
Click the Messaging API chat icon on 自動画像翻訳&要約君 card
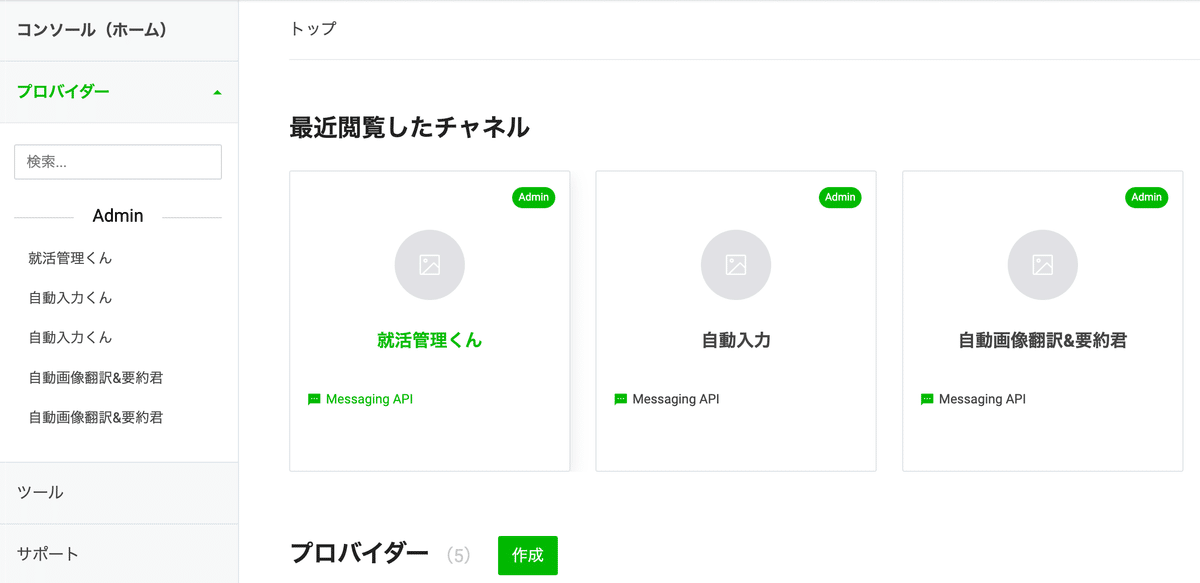click(927, 399)
